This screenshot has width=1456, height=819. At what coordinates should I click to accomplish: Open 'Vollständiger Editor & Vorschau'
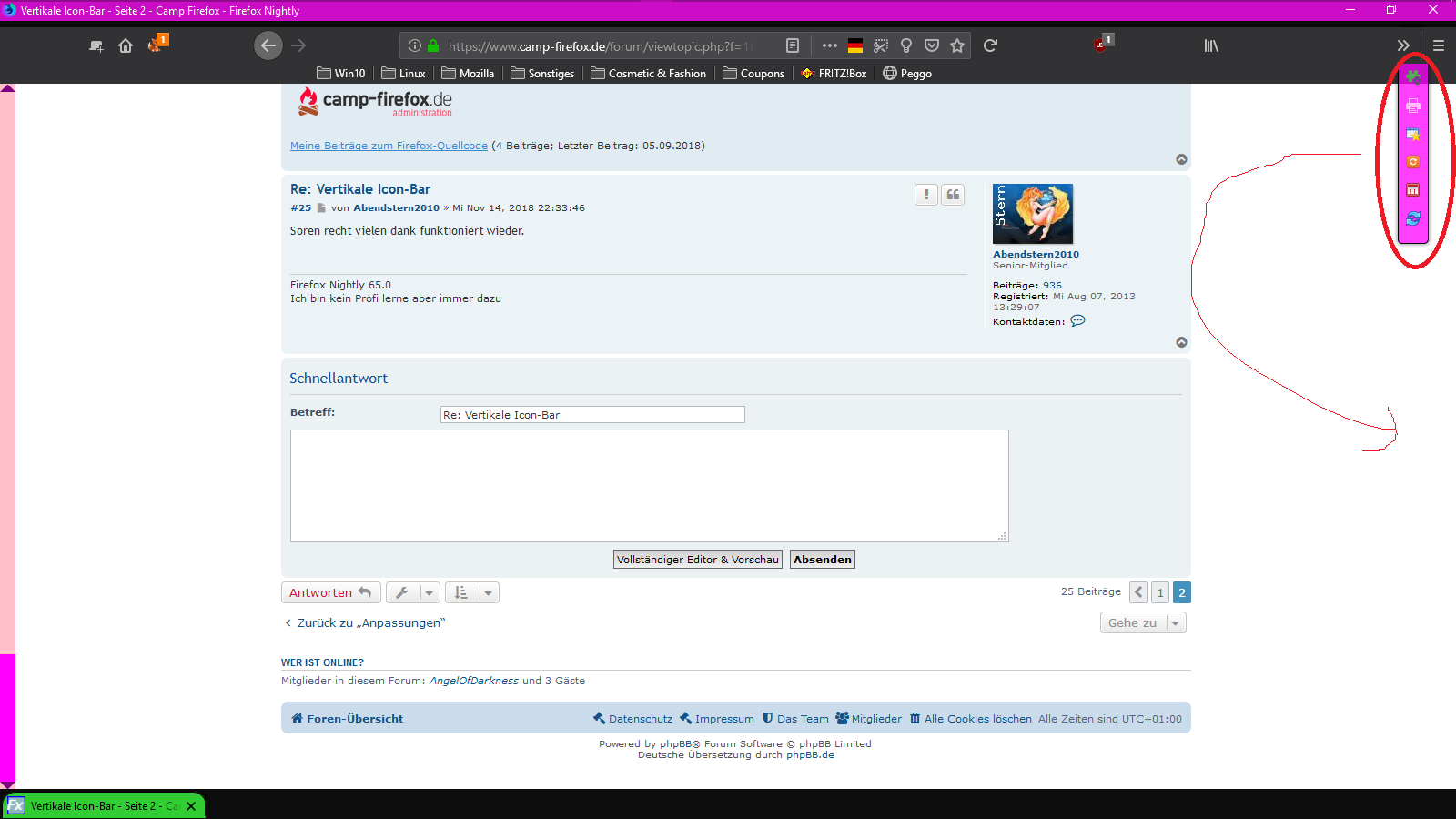[x=698, y=560]
